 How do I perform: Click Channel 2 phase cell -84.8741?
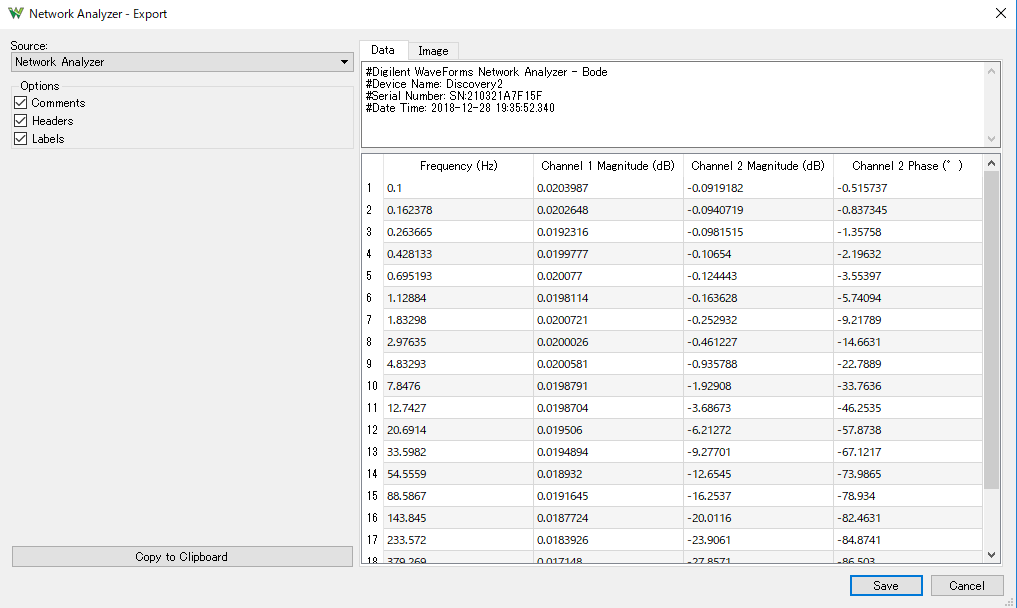(x=908, y=540)
